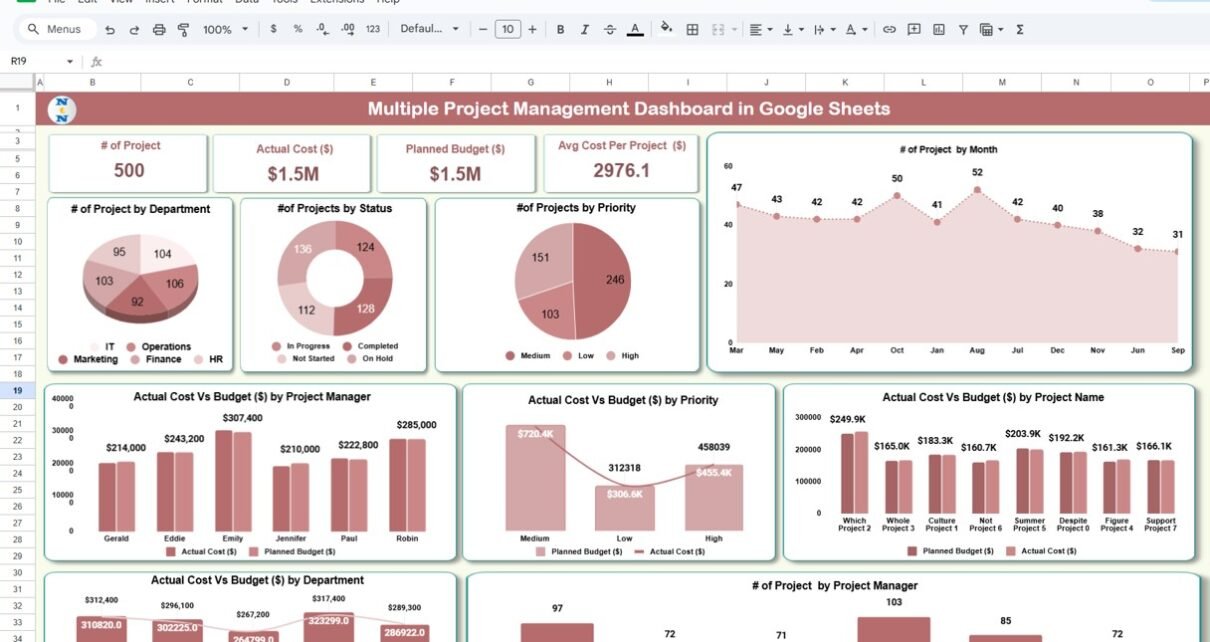Click the dashboard title banner text
Viewport: 1210px width, 642px height.
click(x=629, y=109)
